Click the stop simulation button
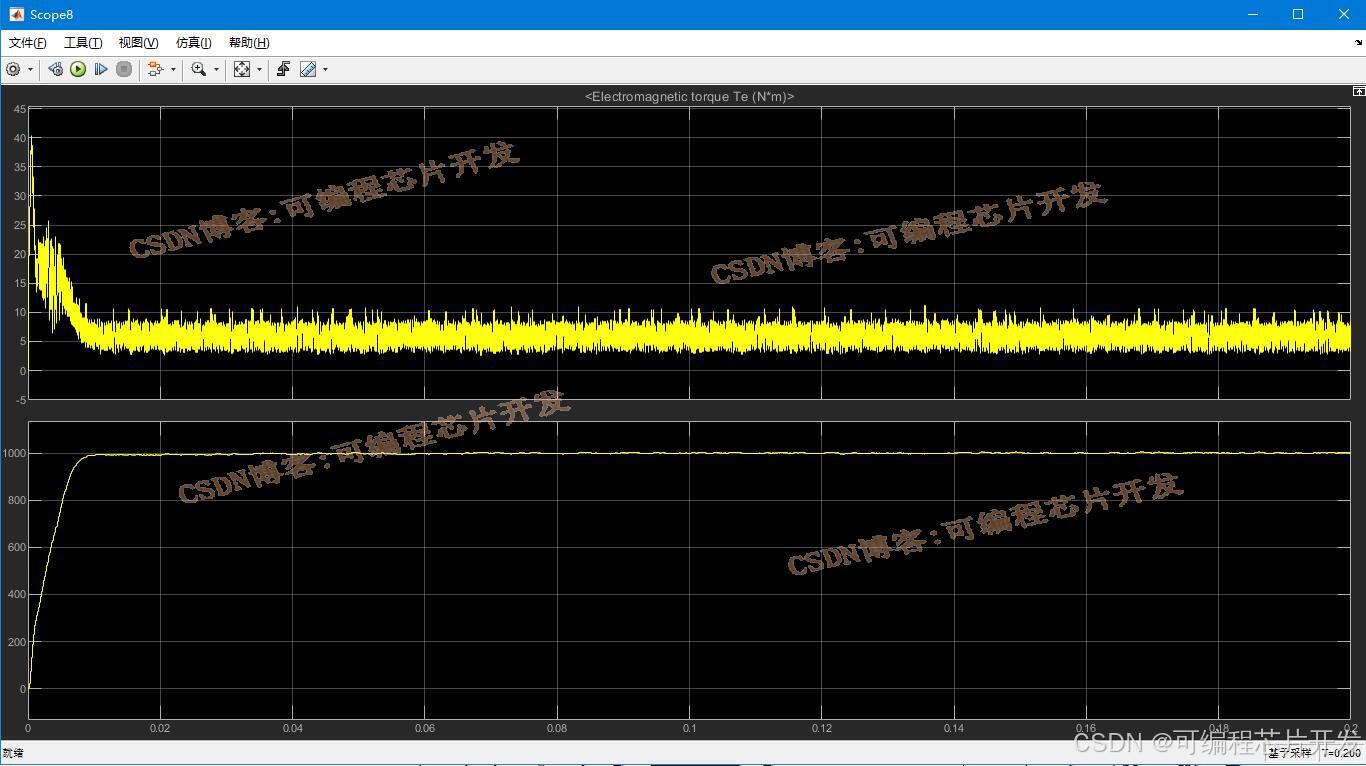Viewport: 1366px width, 766px height. [x=124, y=69]
